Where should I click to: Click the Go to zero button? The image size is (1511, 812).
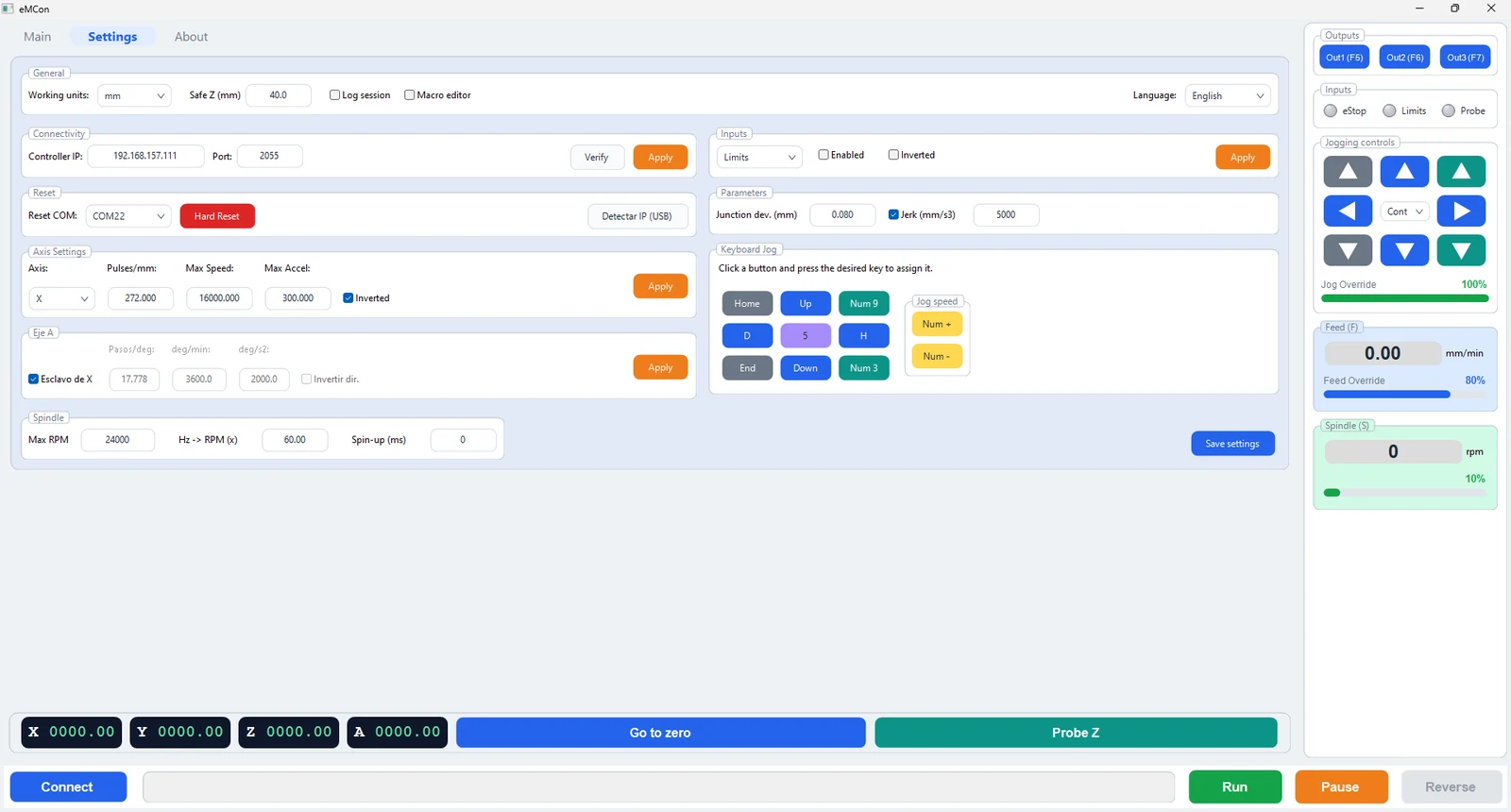point(660,733)
